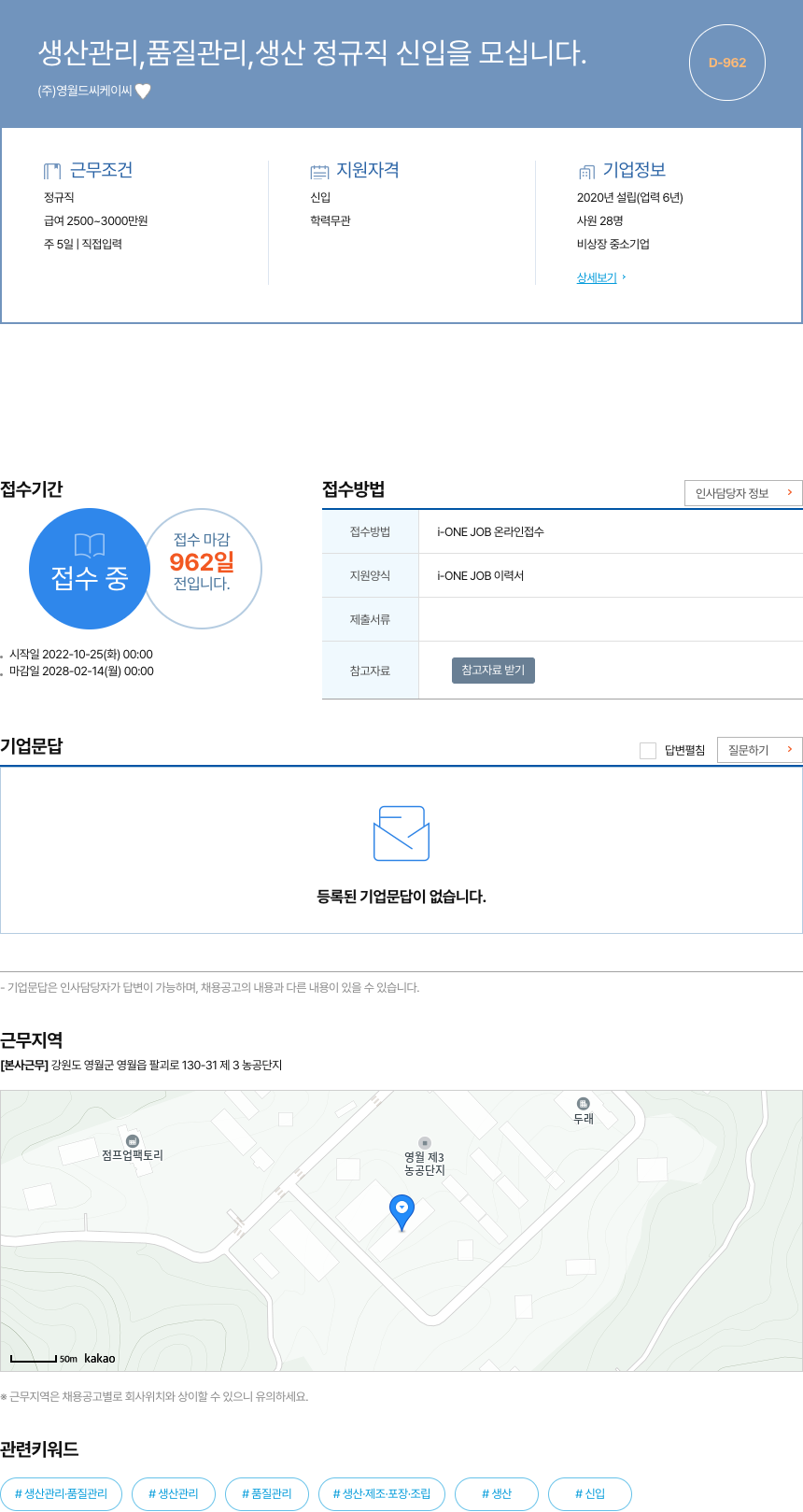This screenshot has width=803, height=1512.
Task: Click the 지원자격 calendar icon
Action: pyautogui.click(x=319, y=171)
